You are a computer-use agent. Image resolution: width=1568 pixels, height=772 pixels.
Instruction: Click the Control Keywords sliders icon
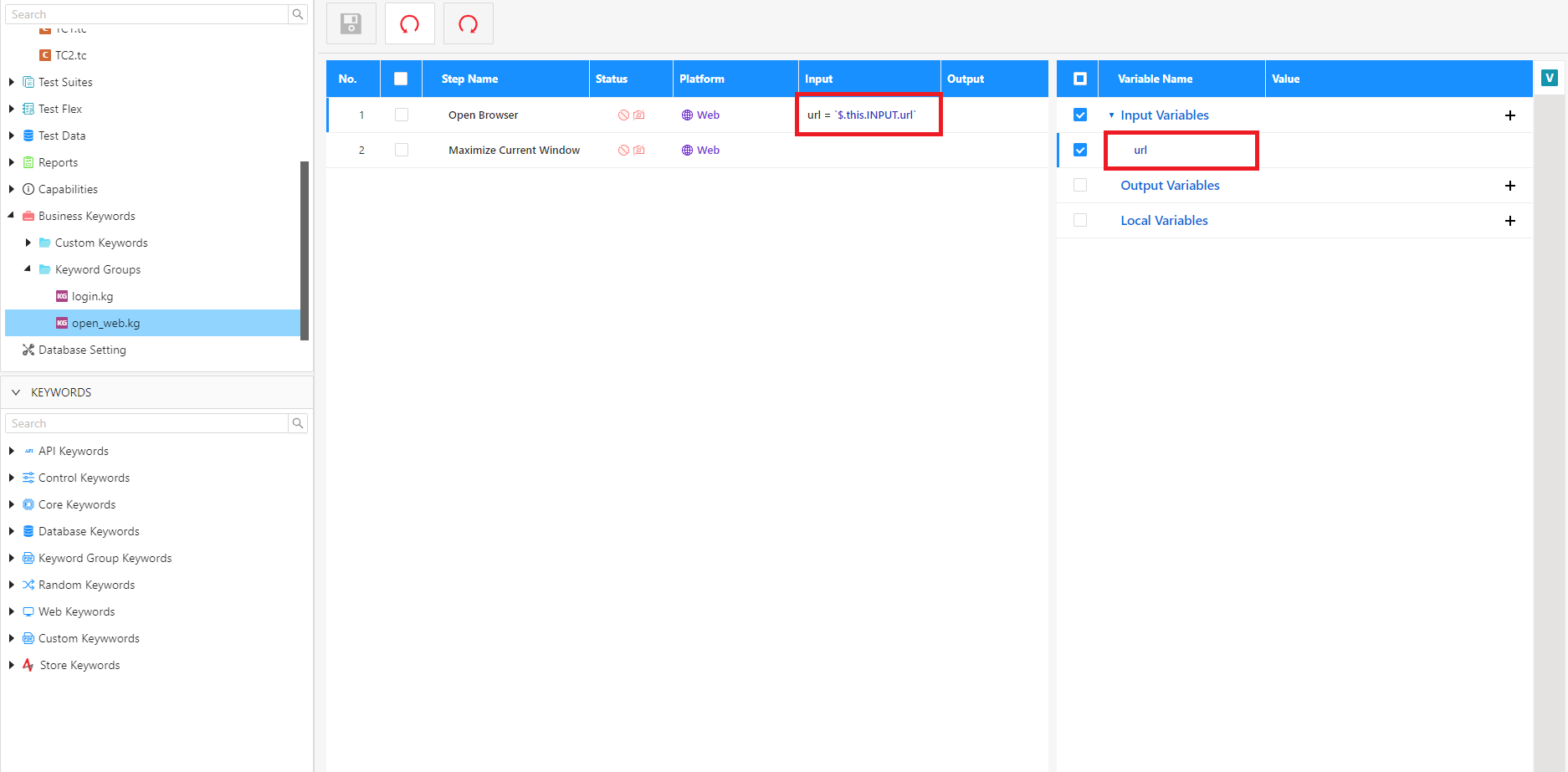point(28,478)
